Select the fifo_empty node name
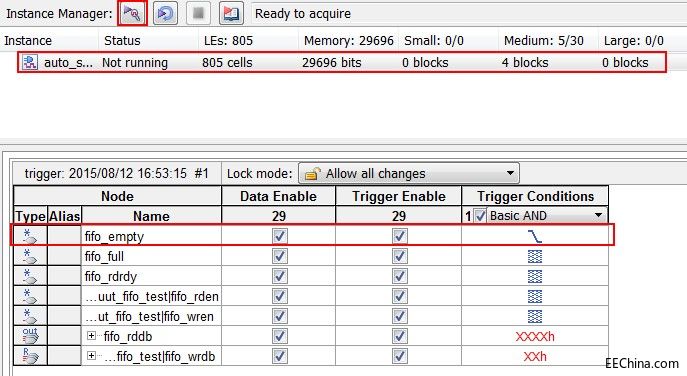Viewport: 687px width, 376px height. 114,237
